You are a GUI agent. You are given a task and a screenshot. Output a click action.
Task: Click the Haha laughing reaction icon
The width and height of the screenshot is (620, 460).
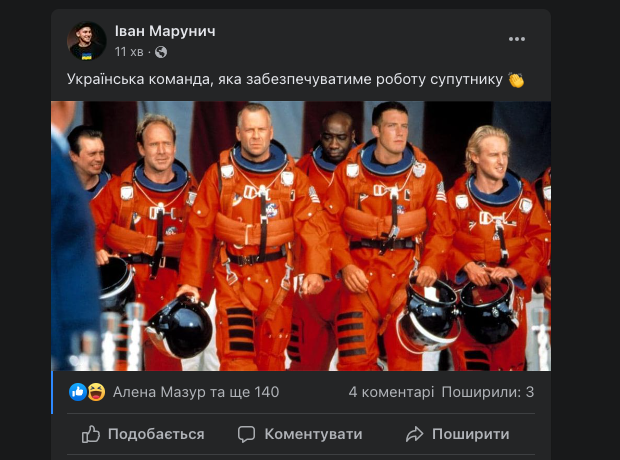click(x=96, y=392)
